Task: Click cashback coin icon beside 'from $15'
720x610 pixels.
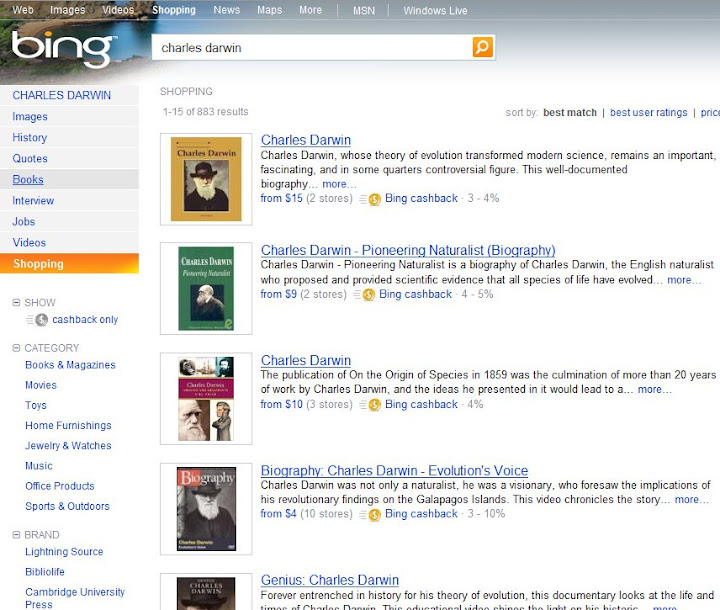Action: (x=375, y=199)
